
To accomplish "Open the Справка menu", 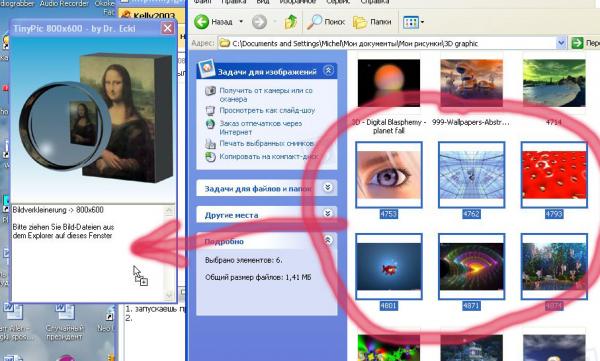I will pyautogui.click(x=375, y=2).
